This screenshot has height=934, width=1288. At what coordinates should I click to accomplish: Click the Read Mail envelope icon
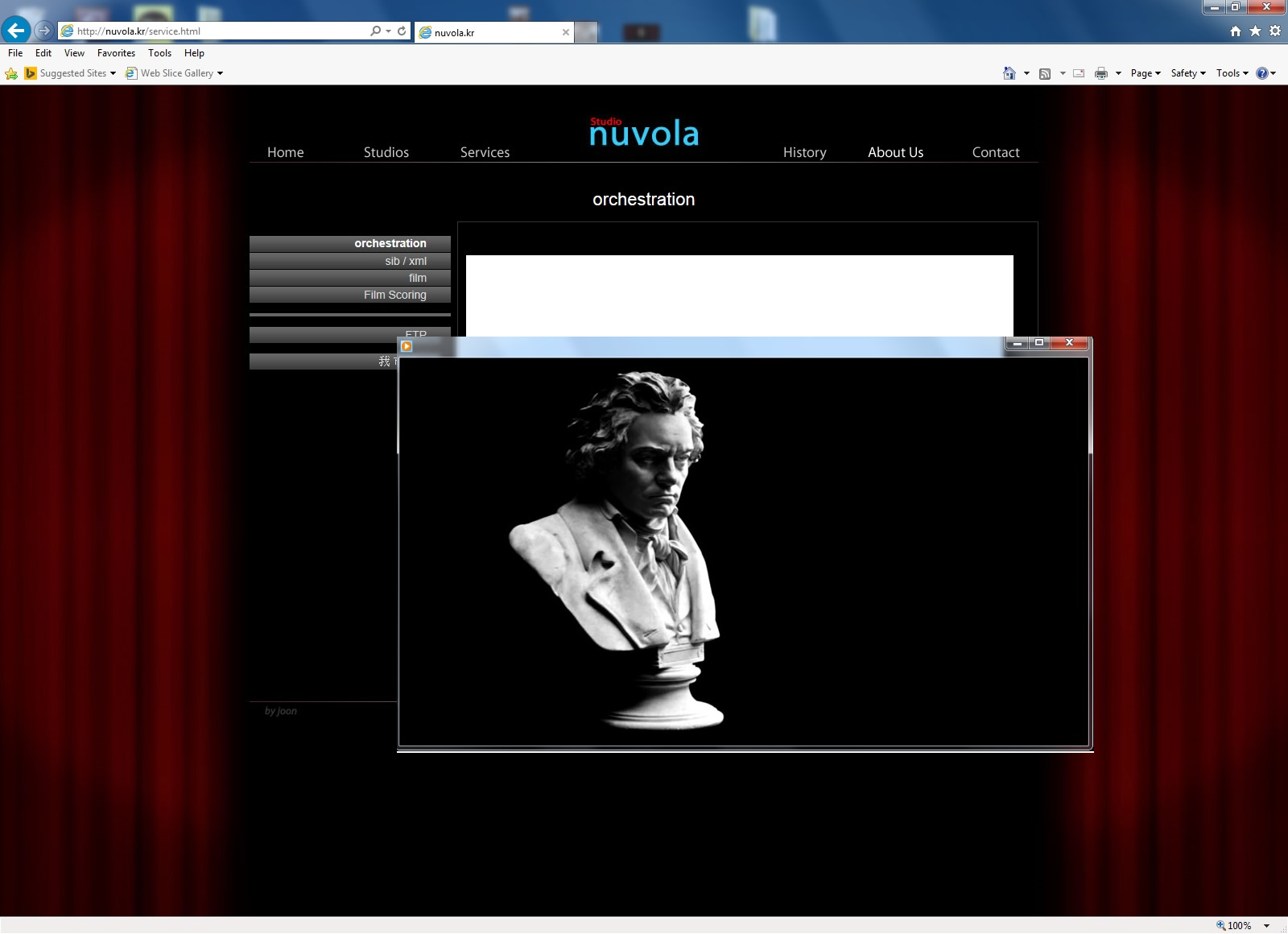pyautogui.click(x=1079, y=73)
